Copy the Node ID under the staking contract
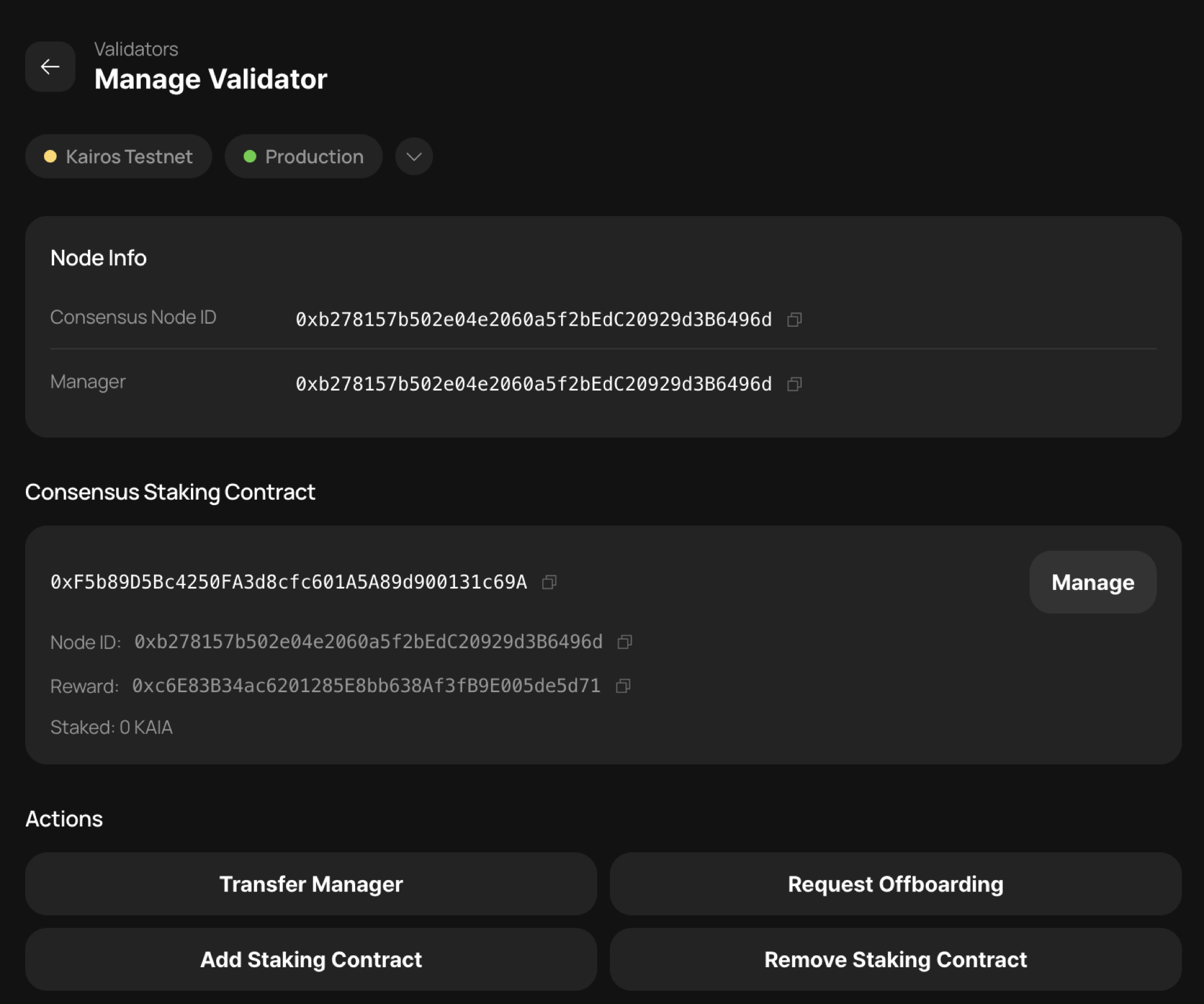The image size is (1204, 1004). point(624,642)
